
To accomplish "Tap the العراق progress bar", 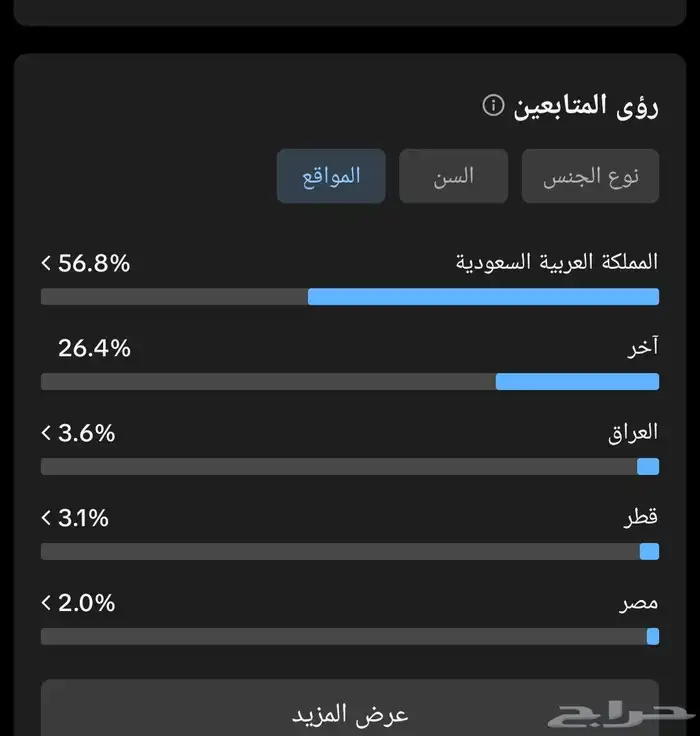I will (x=350, y=466).
